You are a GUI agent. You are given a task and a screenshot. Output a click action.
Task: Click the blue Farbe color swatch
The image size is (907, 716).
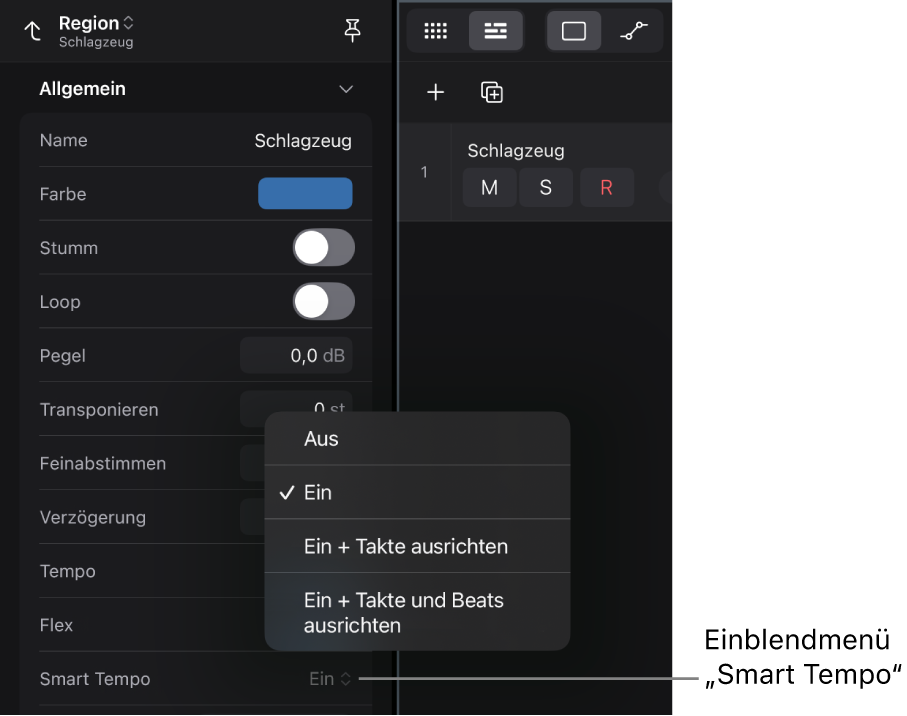[x=305, y=193]
